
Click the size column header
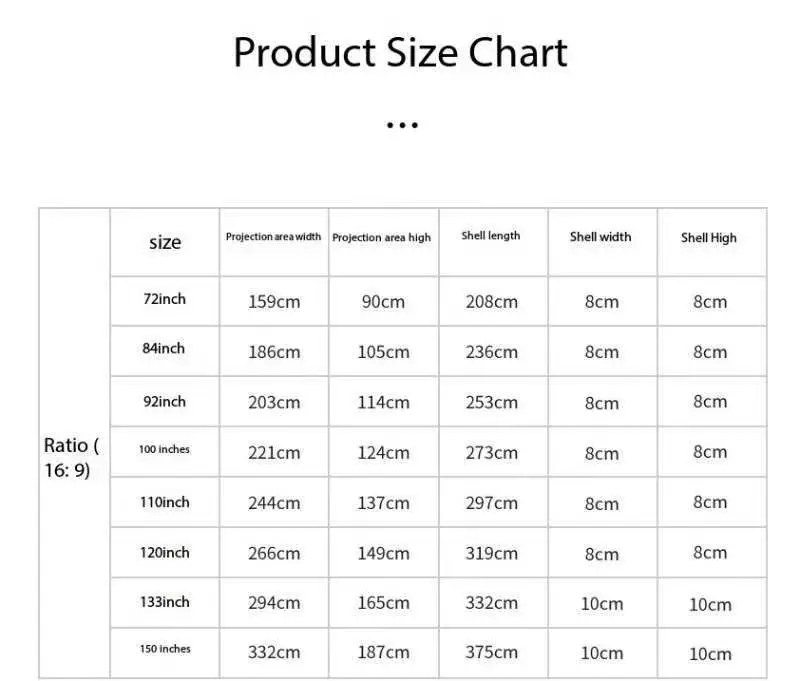tap(165, 242)
